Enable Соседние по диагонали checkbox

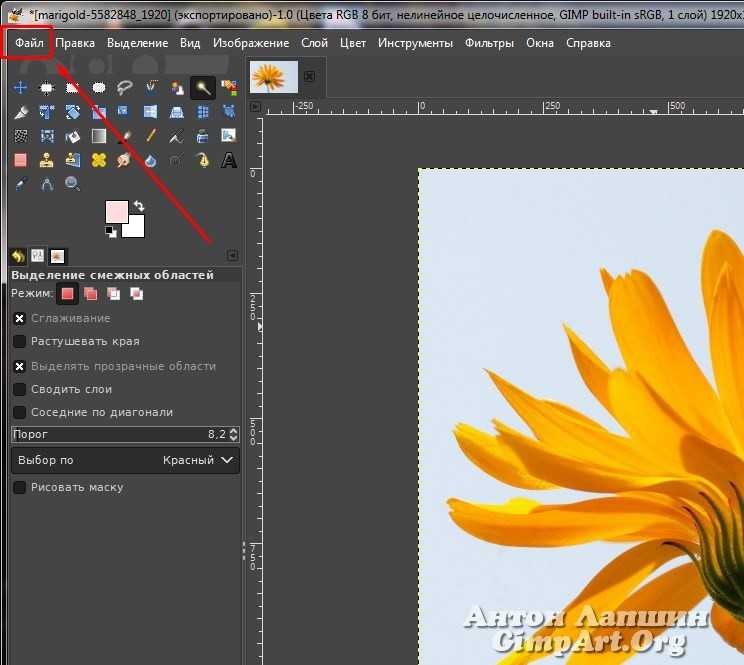click(19, 412)
